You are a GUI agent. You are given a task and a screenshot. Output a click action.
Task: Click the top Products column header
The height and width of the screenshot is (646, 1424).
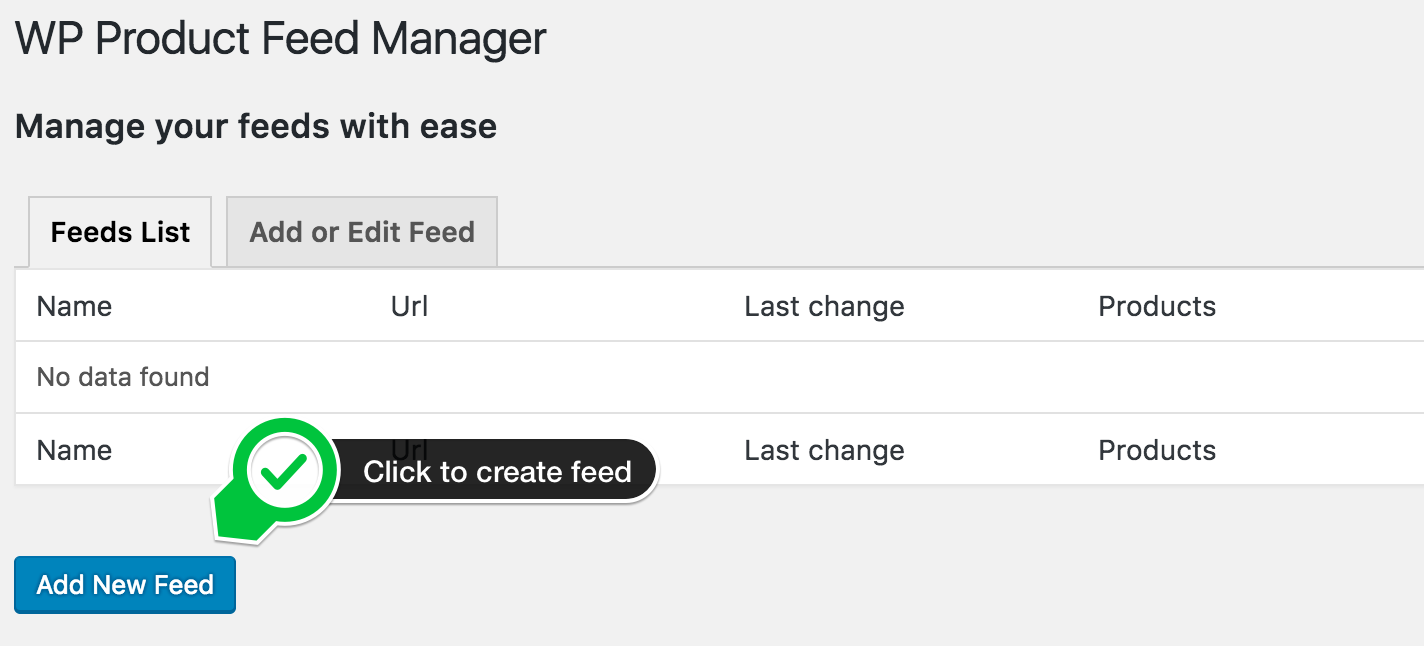coord(1157,306)
